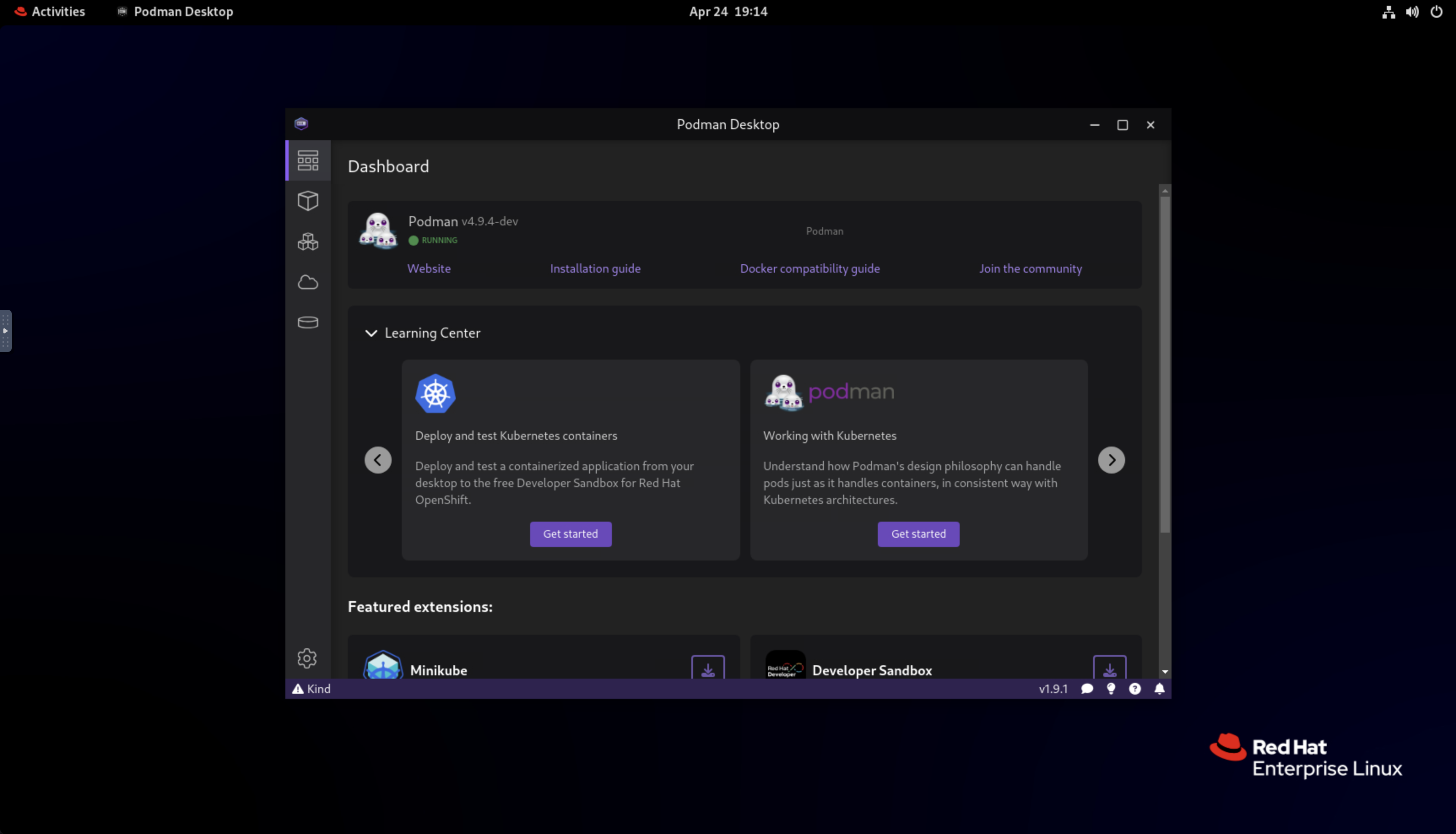Get started with Working with Kubernetes
Image resolution: width=1456 pixels, height=834 pixels.
point(918,534)
